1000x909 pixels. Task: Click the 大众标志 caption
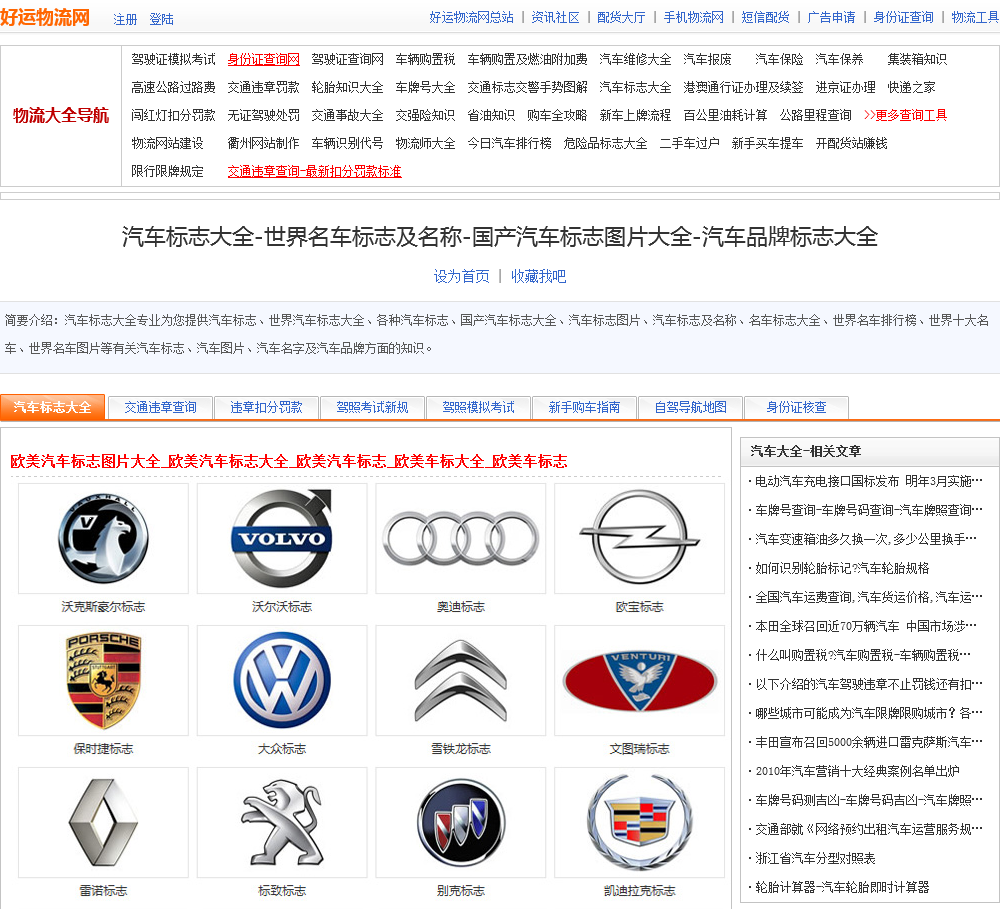282,749
